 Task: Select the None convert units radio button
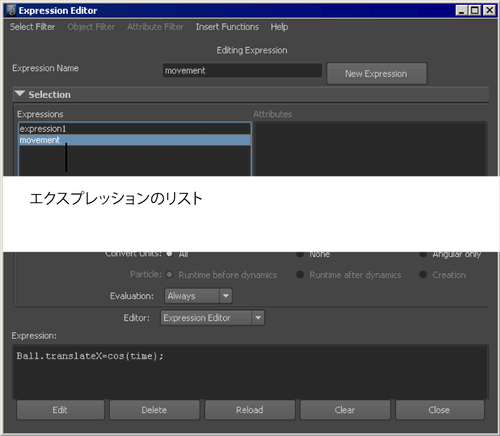click(300, 254)
